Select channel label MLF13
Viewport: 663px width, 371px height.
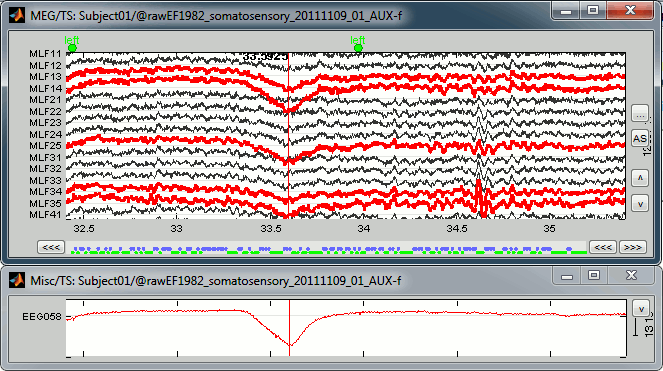tap(45, 77)
